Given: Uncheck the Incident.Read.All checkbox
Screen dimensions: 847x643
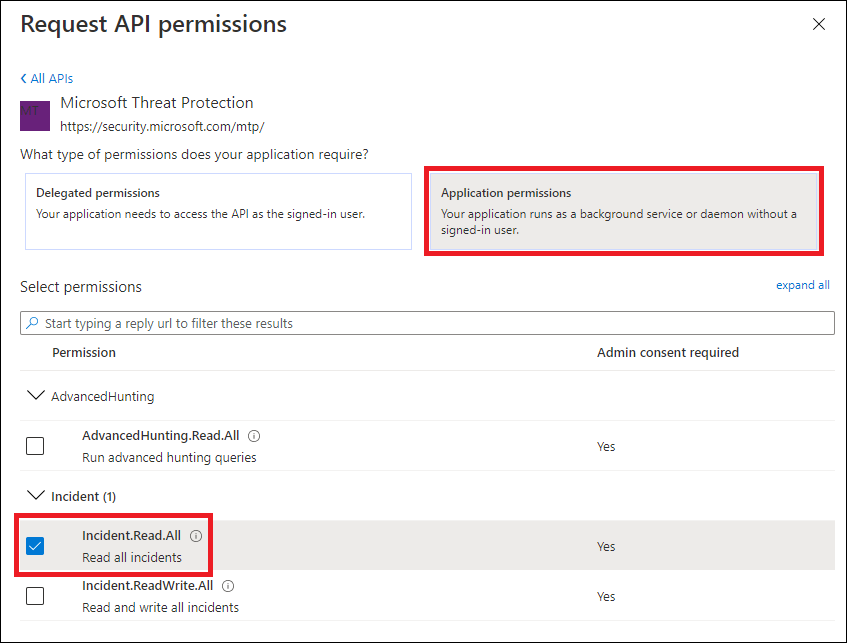Looking at the screenshot, I should [x=35, y=546].
